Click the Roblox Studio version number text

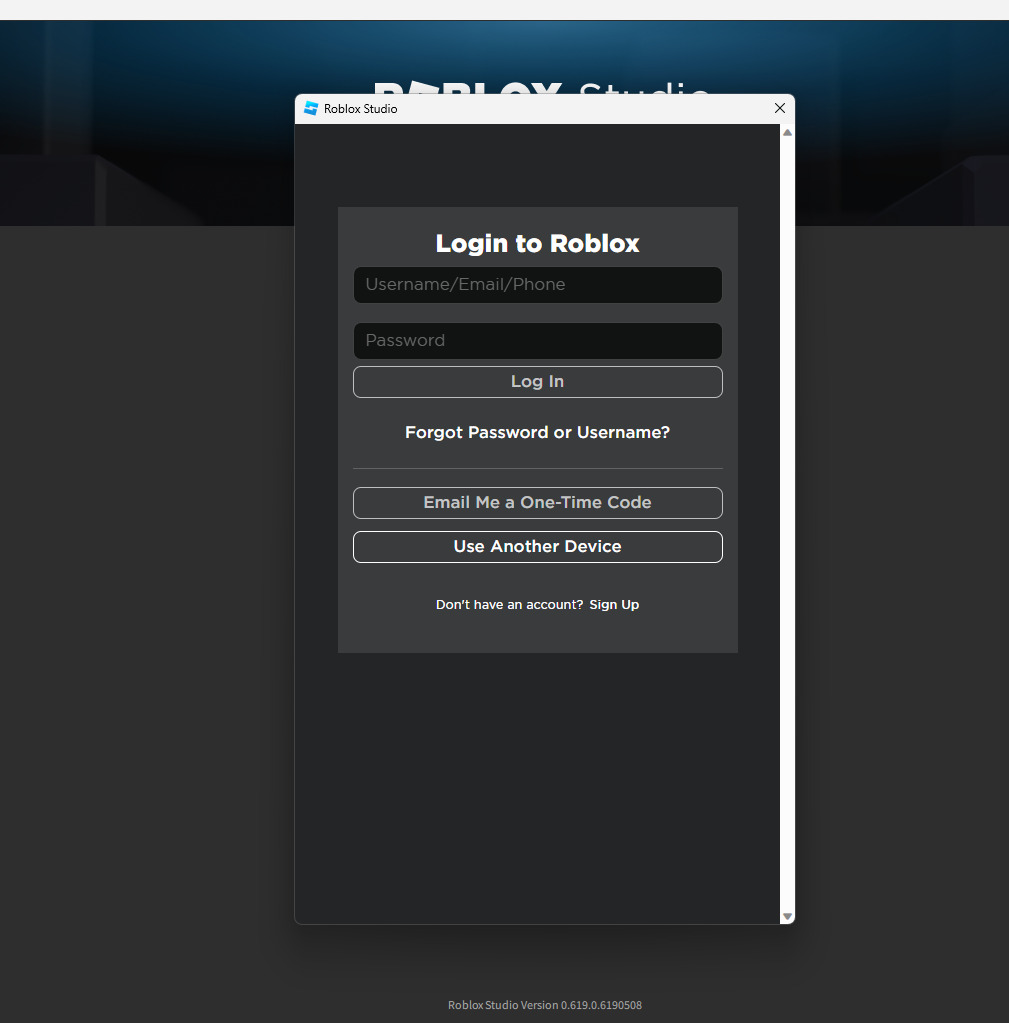pos(544,1004)
